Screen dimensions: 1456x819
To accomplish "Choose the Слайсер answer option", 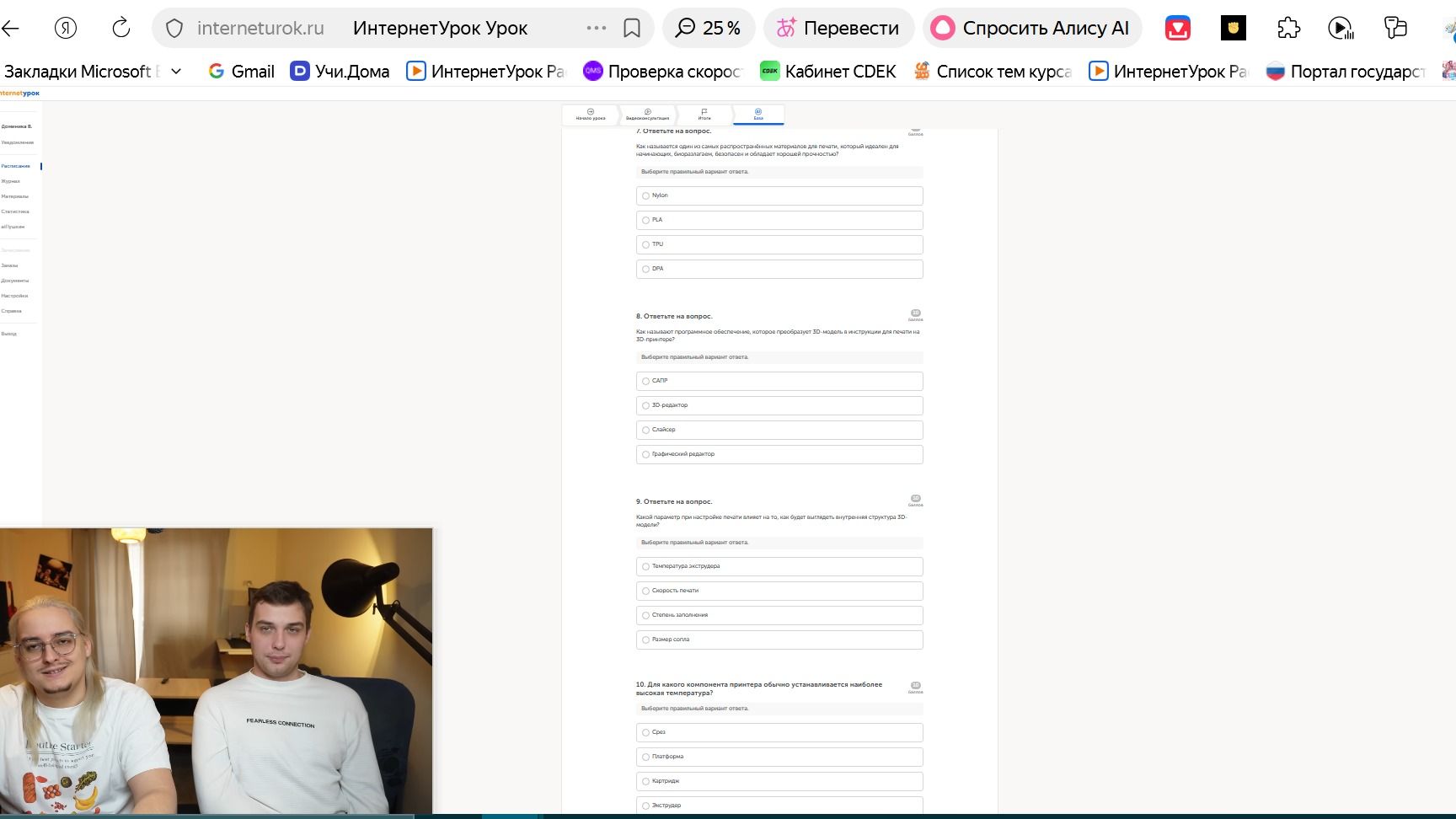I will (x=779, y=430).
